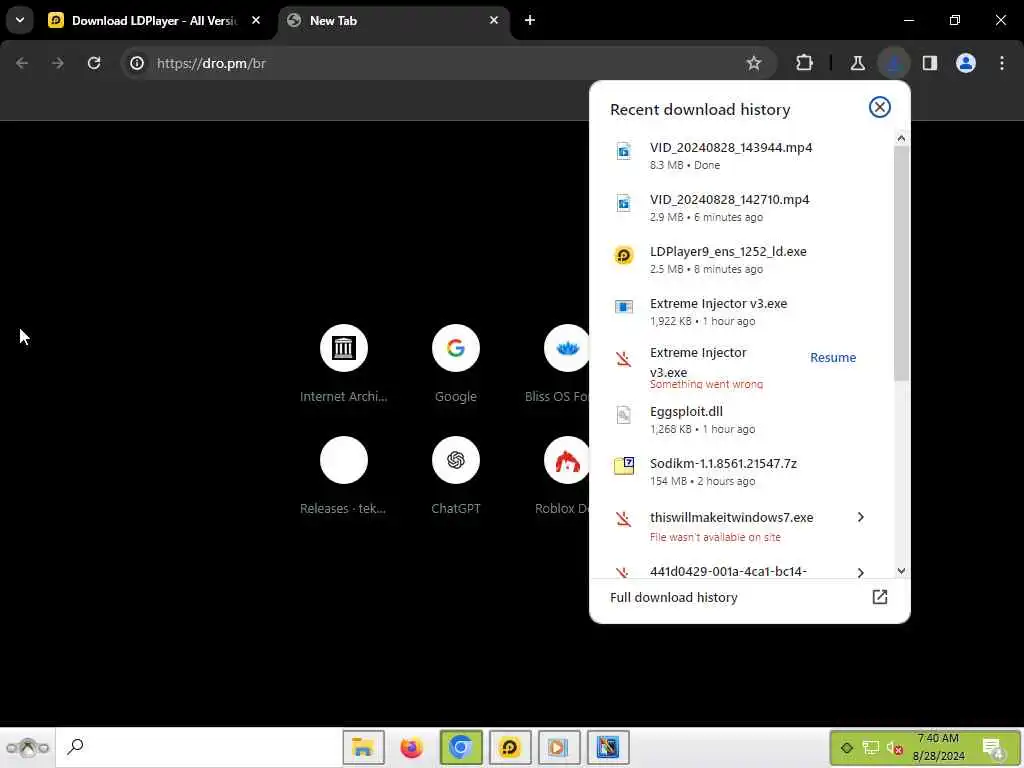1024x768 pixels.
Task: Open a new tab with plus button
Action: tap(530, 20)
